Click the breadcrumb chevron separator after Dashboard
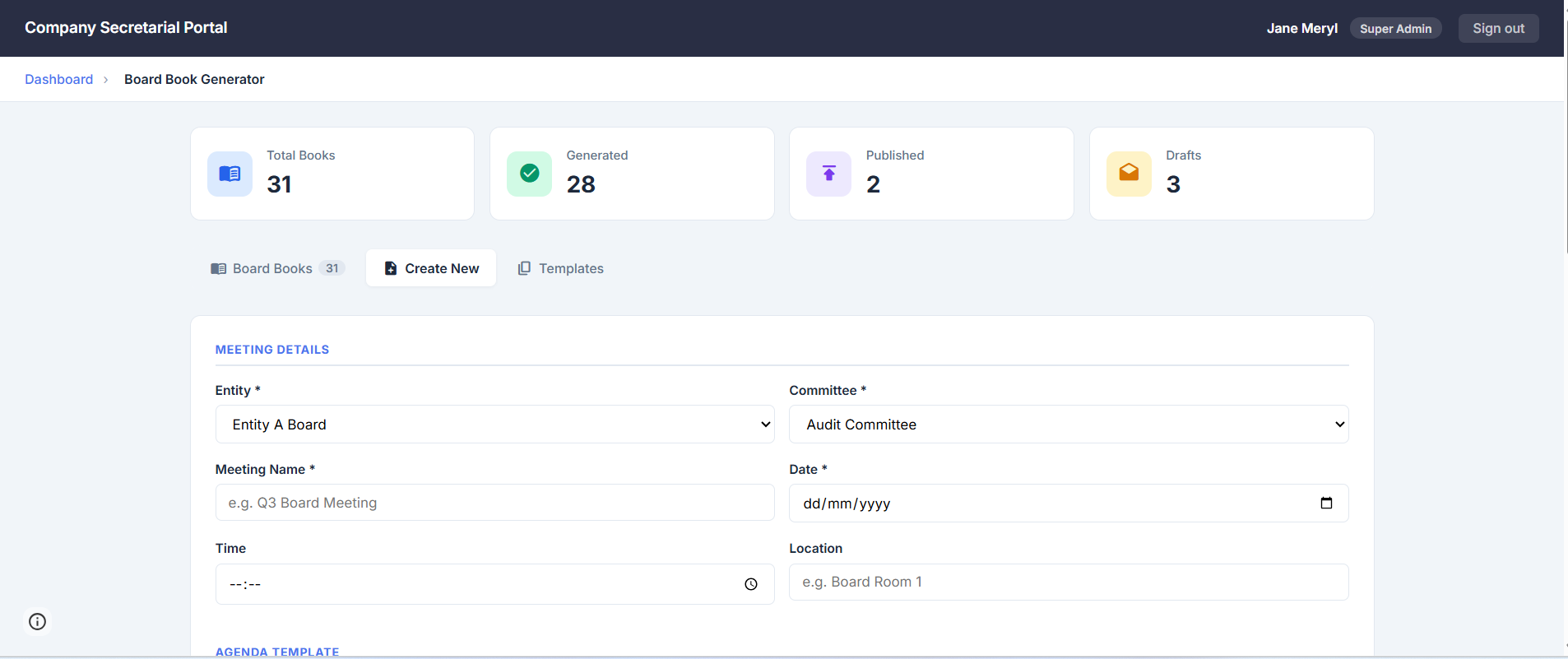Screen dimensions: 1568x659 point(106,80)
